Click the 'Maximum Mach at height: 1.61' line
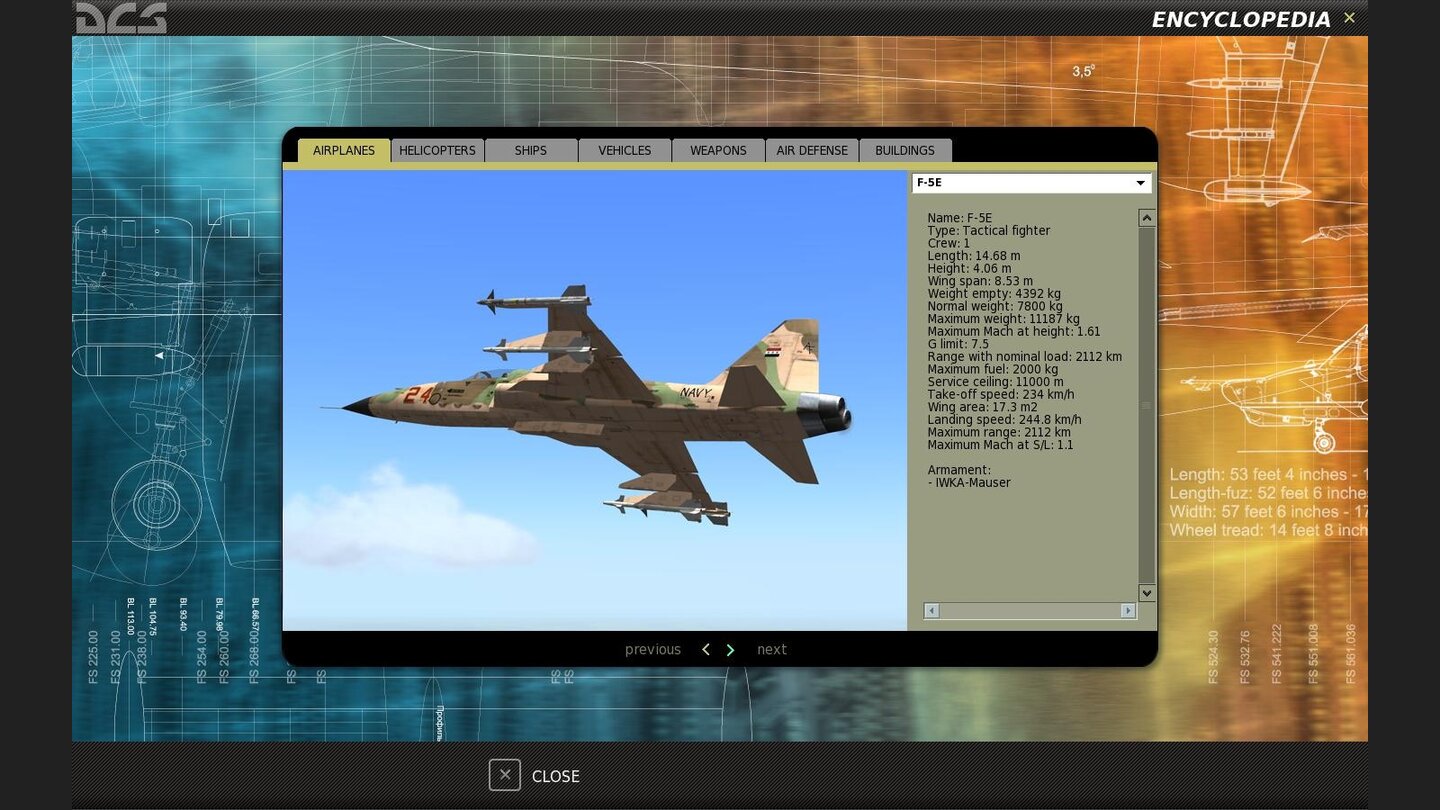 tap(1013, 332)
